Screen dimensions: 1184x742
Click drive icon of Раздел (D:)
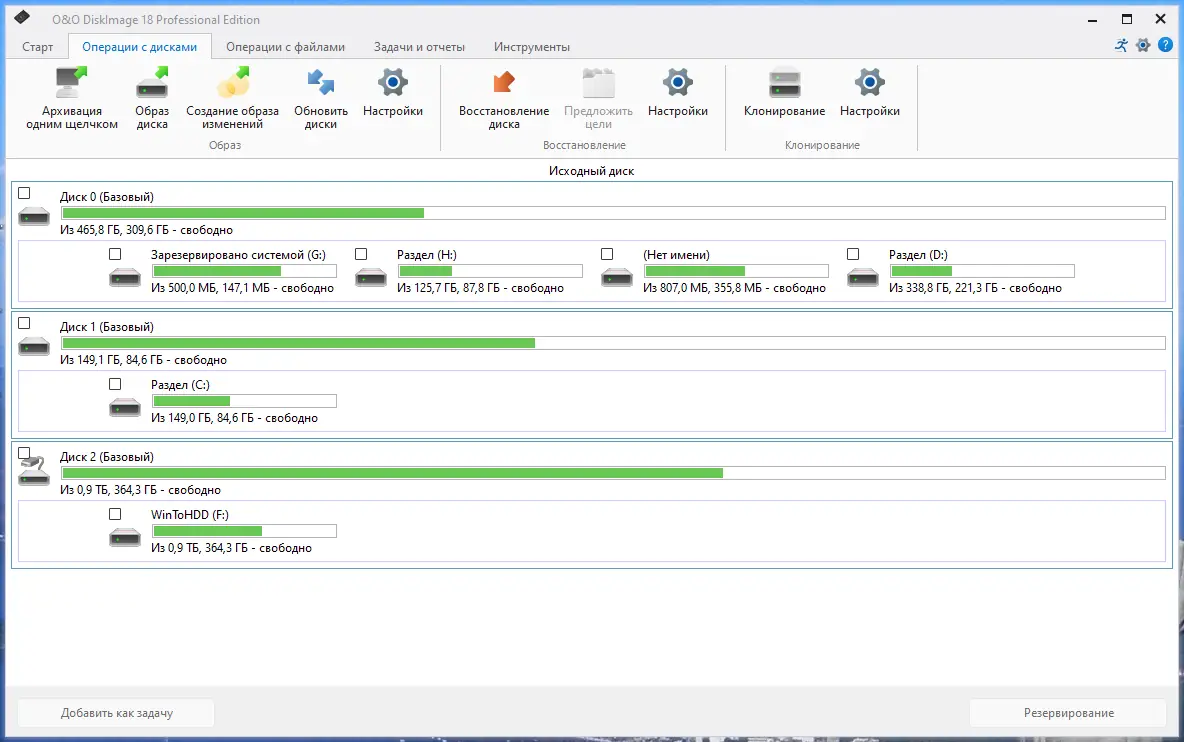coord(863,277)
